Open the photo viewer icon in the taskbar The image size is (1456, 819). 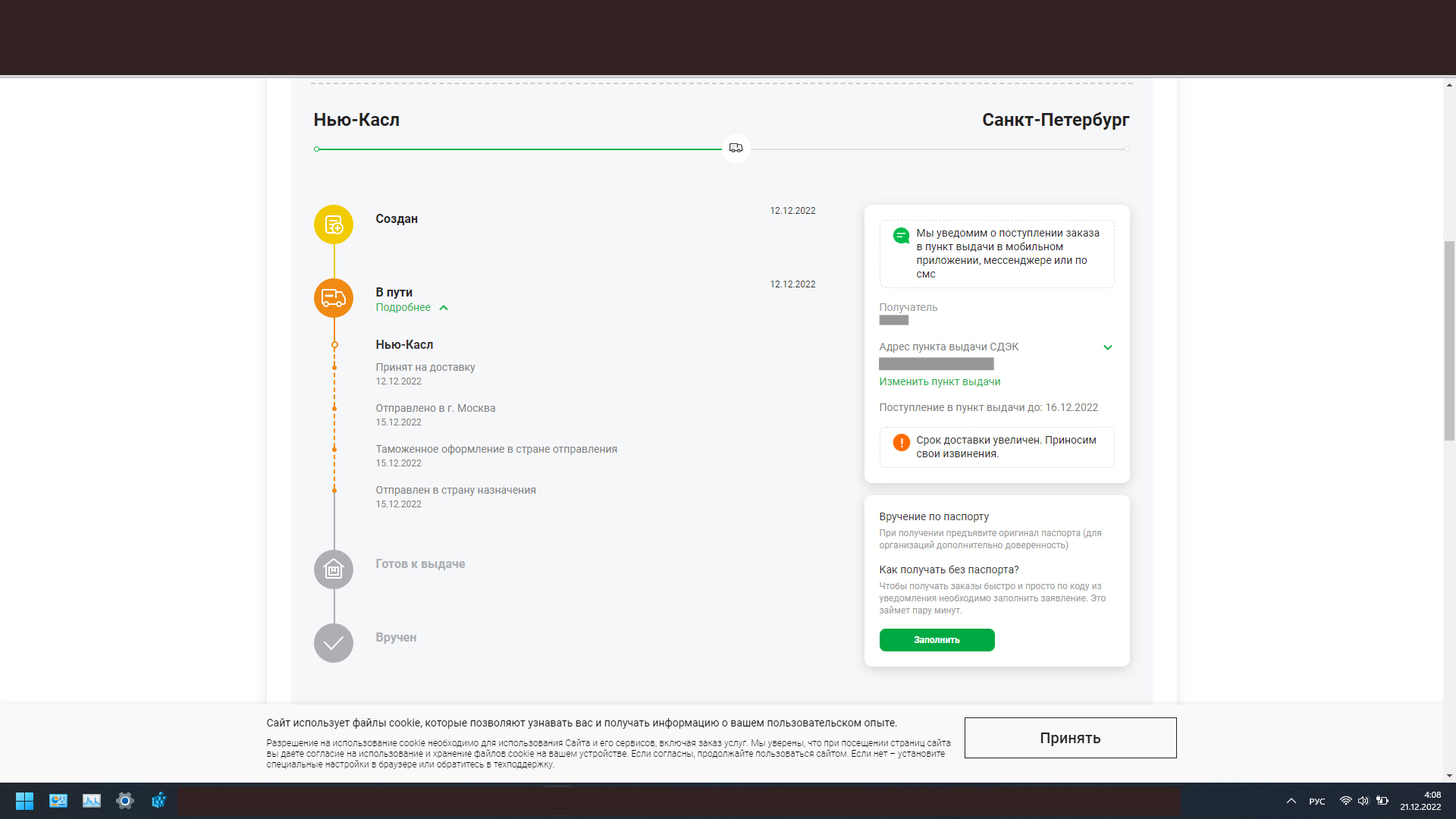[92, 801]
